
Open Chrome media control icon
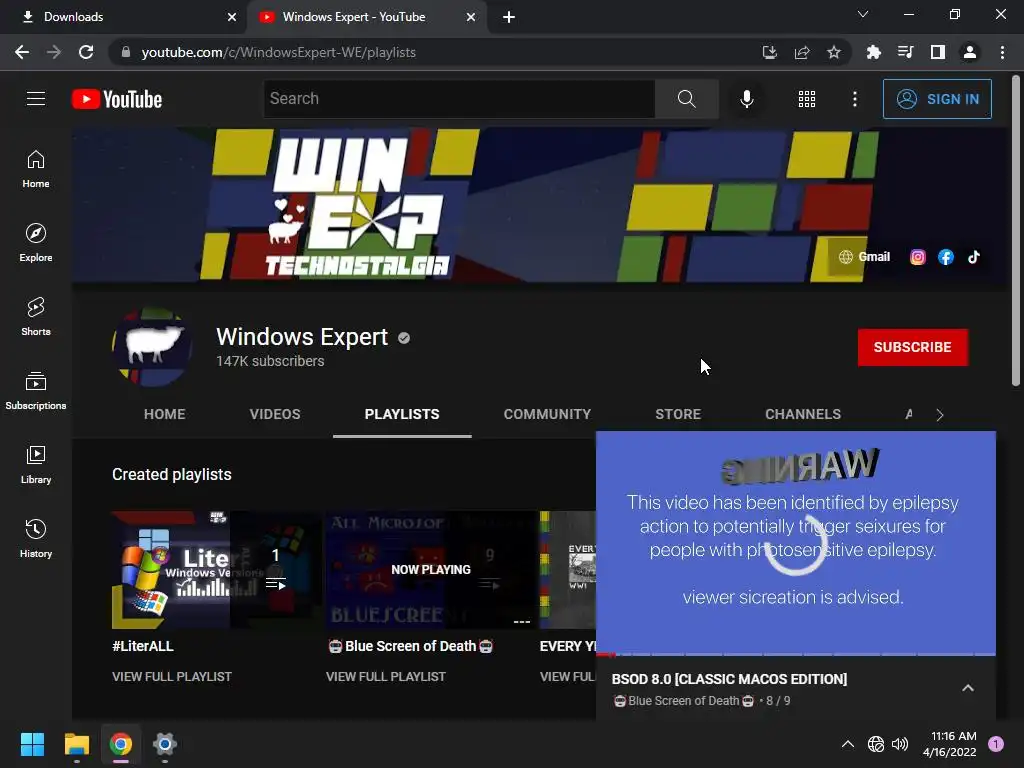pos(905,52)
